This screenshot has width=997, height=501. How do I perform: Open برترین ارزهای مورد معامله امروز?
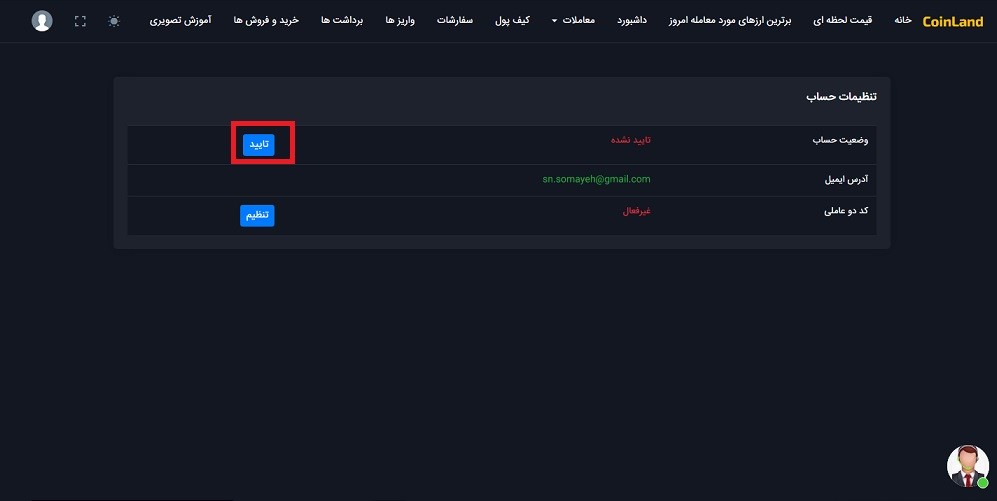coord(730,20)
